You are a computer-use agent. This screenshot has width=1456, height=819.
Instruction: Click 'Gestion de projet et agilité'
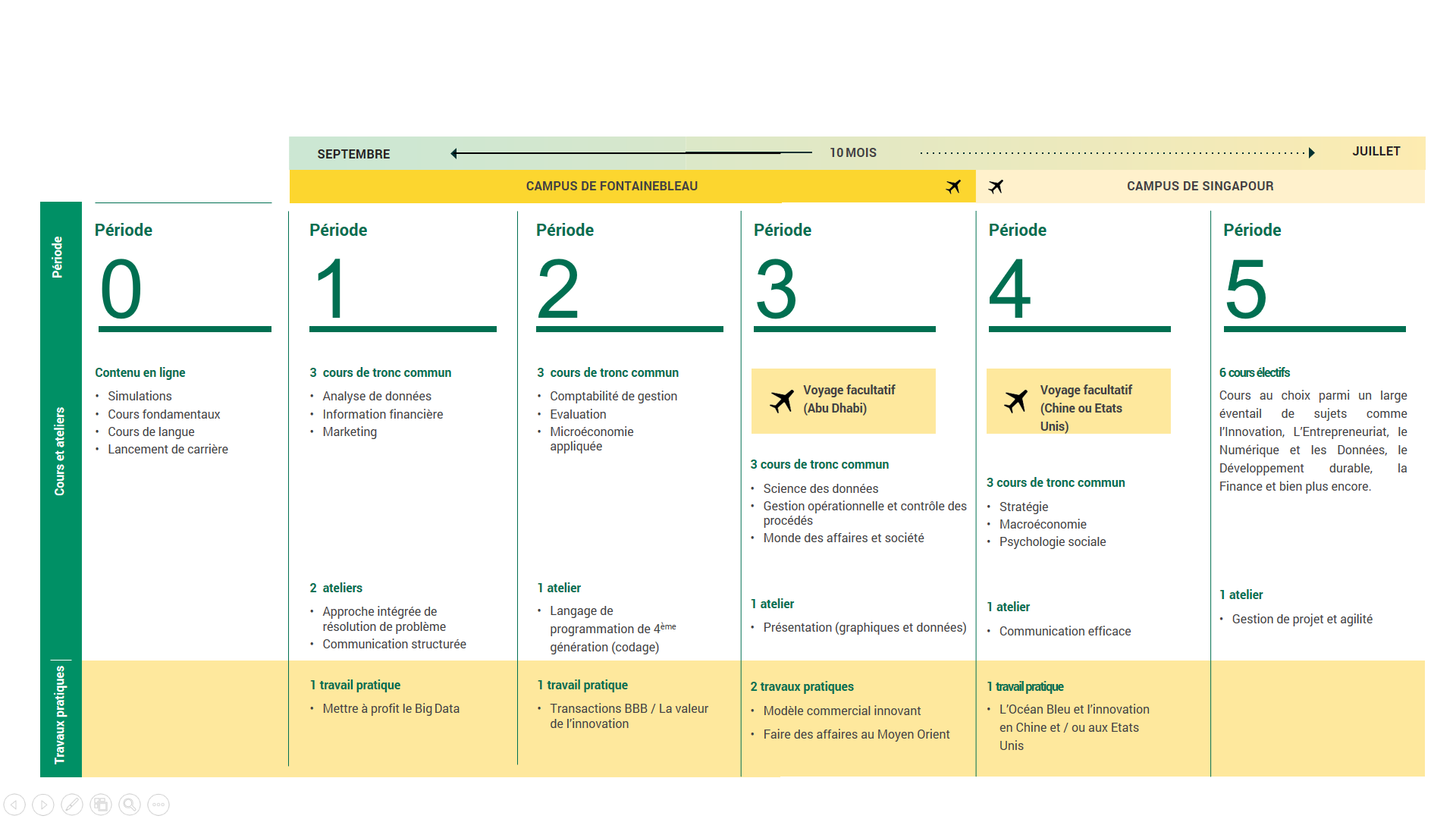[1302, 619]
